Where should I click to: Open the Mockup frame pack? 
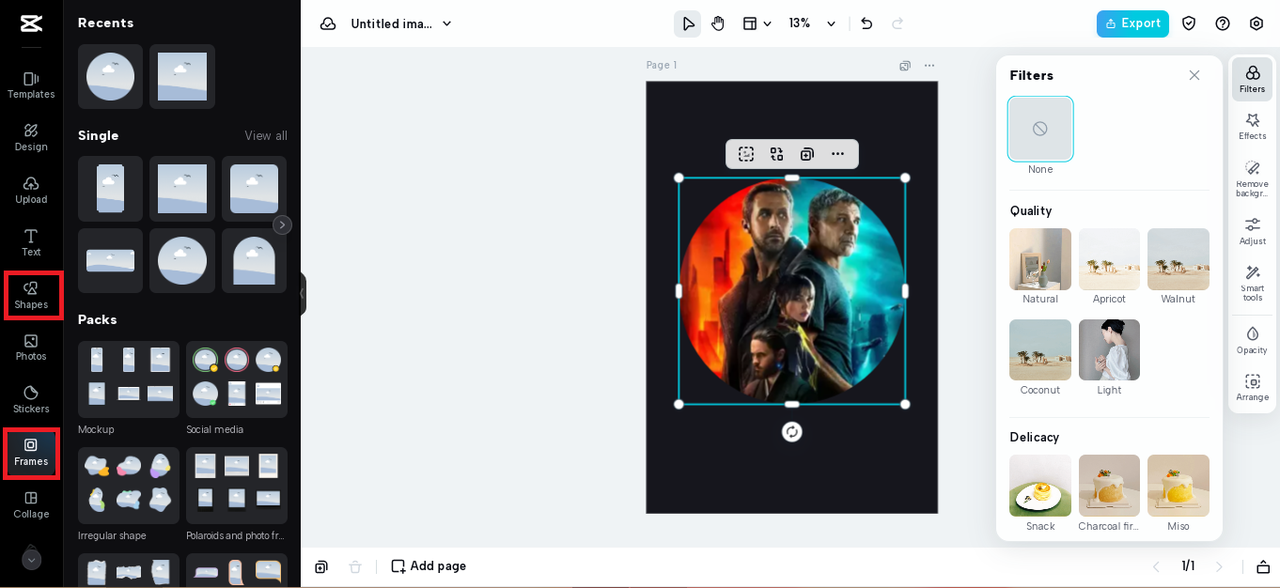point(129,379)
